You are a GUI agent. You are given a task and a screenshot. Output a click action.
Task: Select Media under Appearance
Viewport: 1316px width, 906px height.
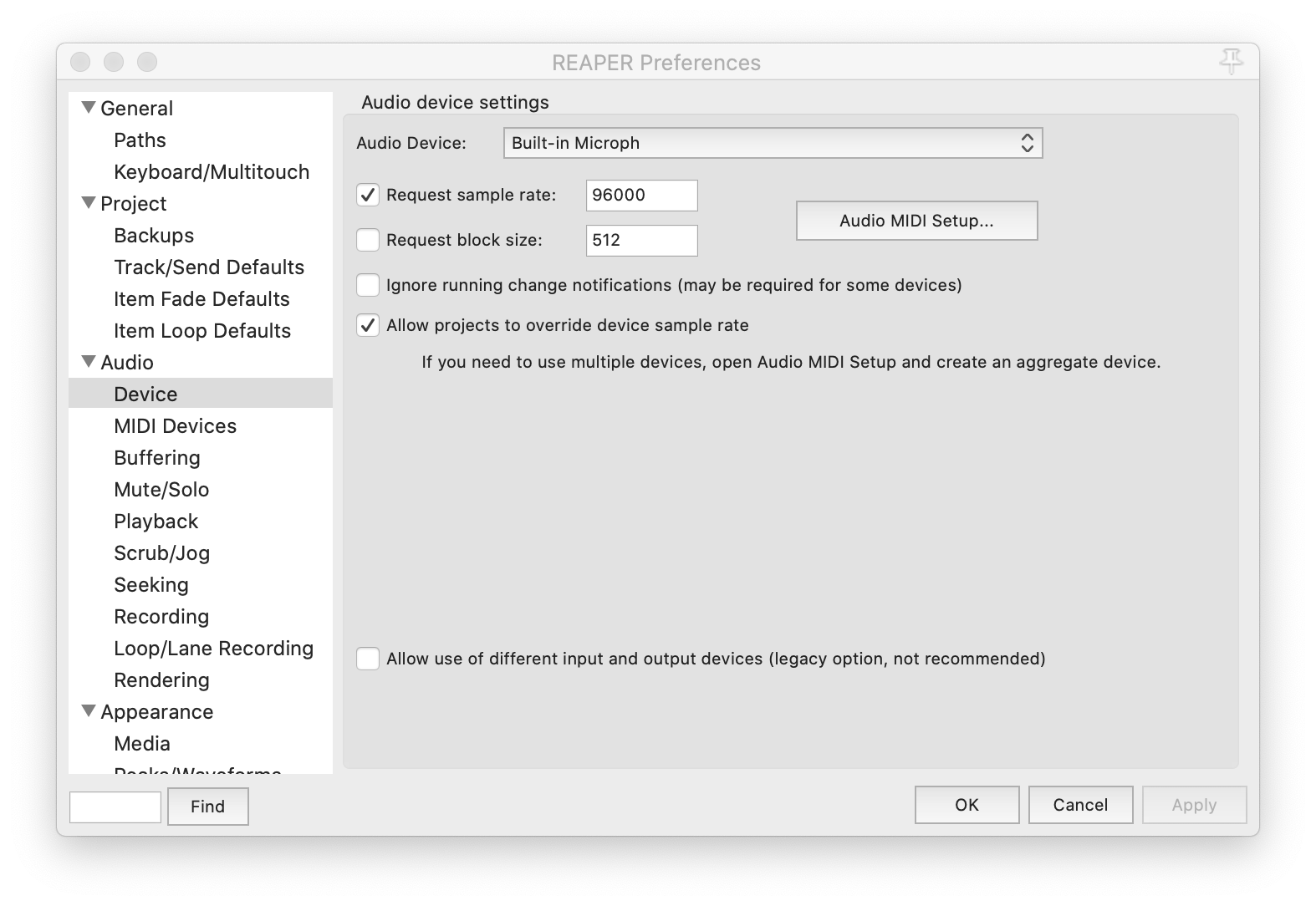pyautogui.click(x=142, y=744)
